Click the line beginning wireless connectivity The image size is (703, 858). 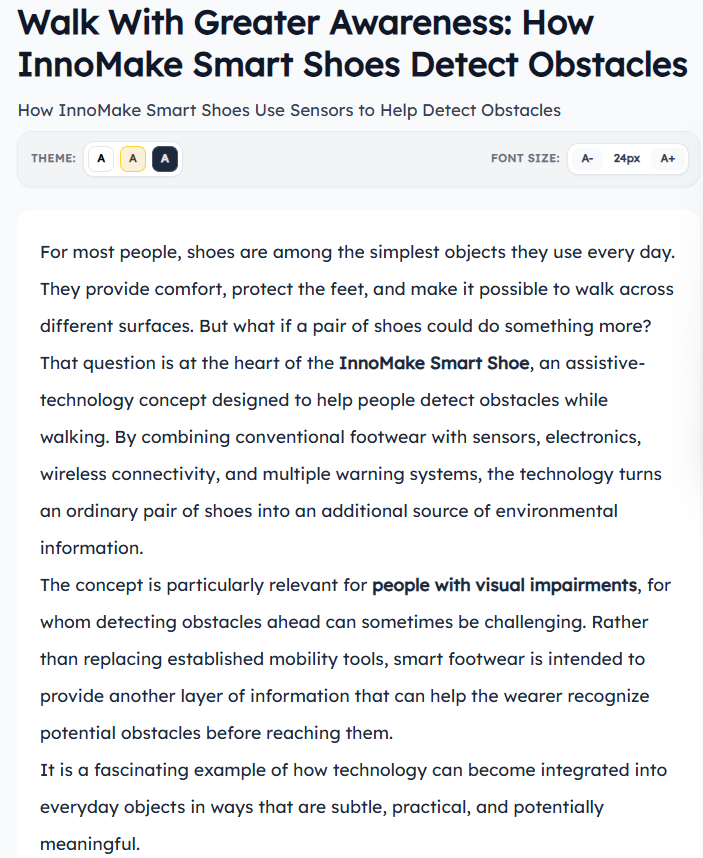coord(351,474)
